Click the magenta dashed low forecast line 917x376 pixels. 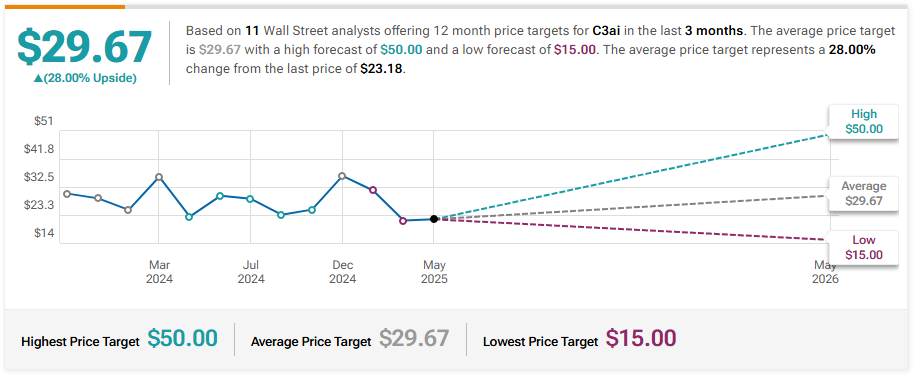[x=632, y=229]
